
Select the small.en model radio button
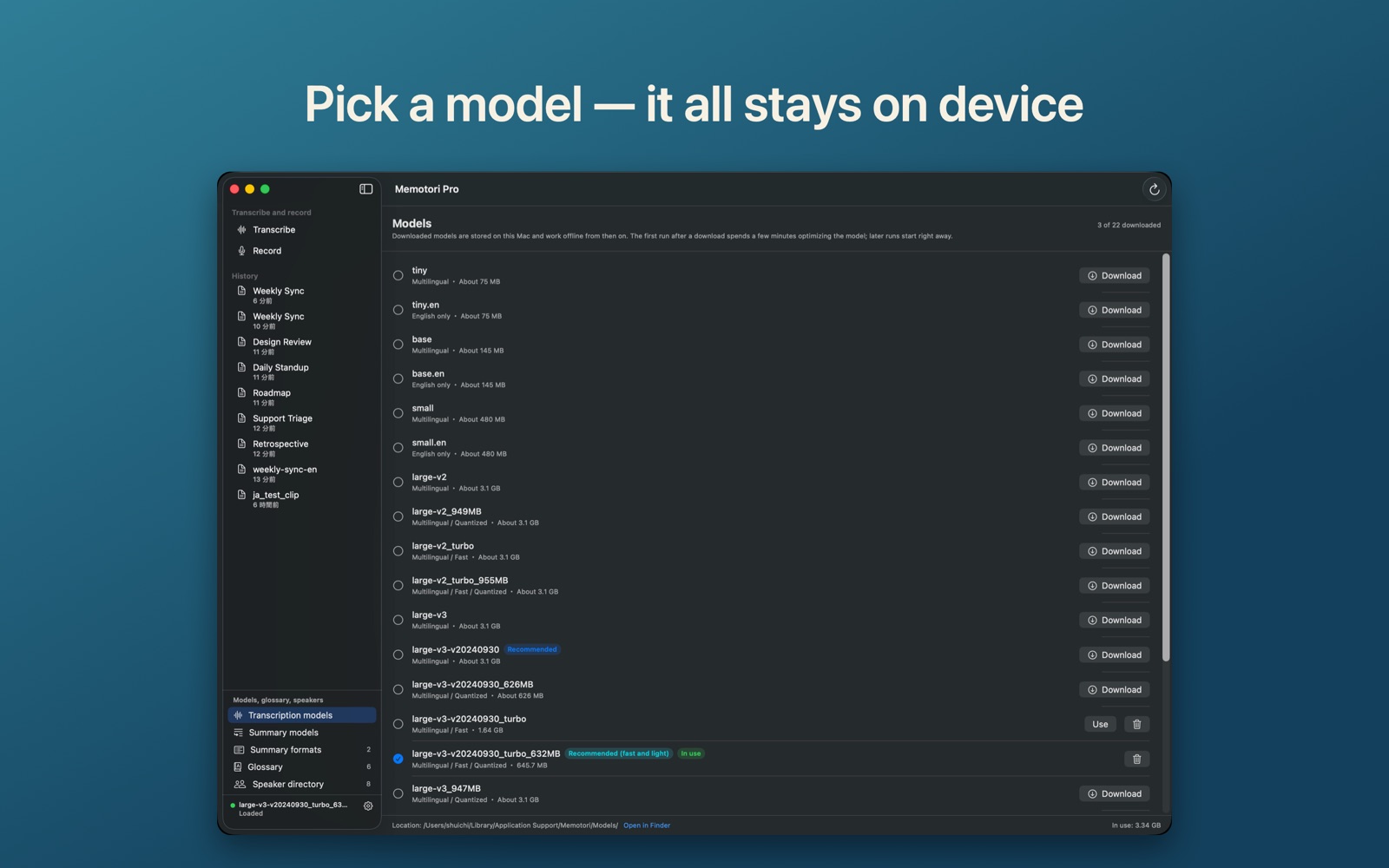pos(398,448)
